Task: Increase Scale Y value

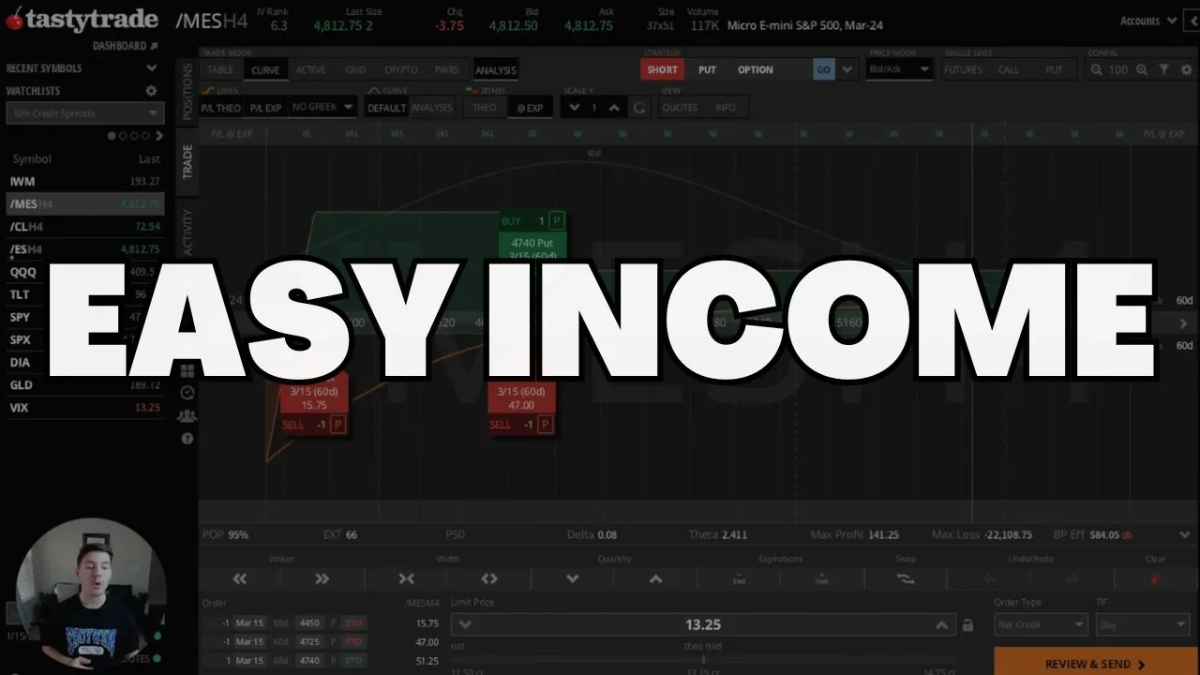Action: click(x=614, y=107)
